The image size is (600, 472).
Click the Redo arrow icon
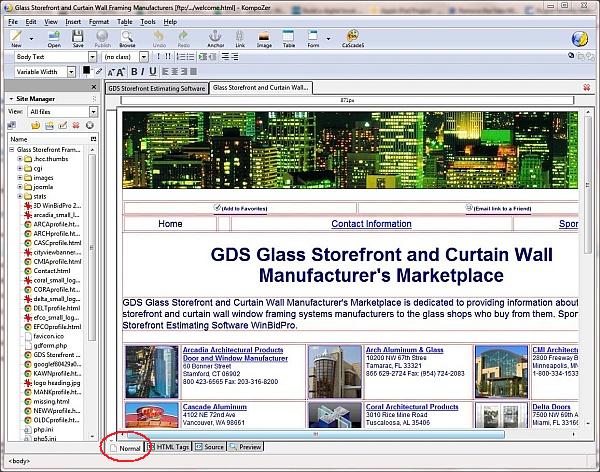(184, 39)
